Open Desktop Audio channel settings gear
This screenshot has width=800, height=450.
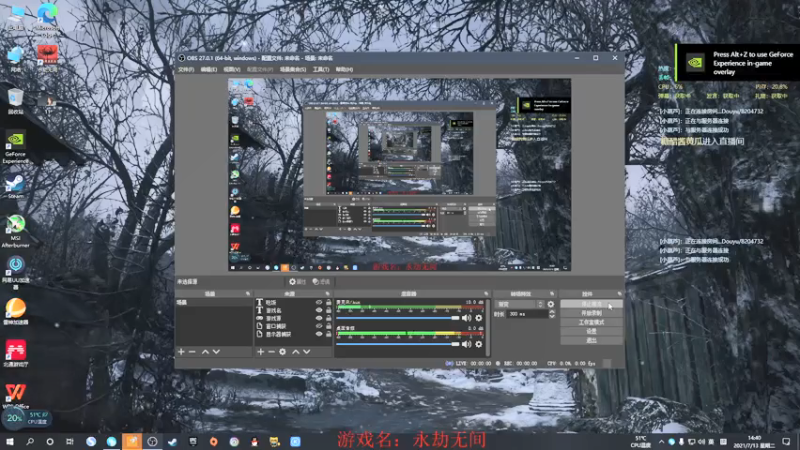pyautogui.click(x=479, y=344)
